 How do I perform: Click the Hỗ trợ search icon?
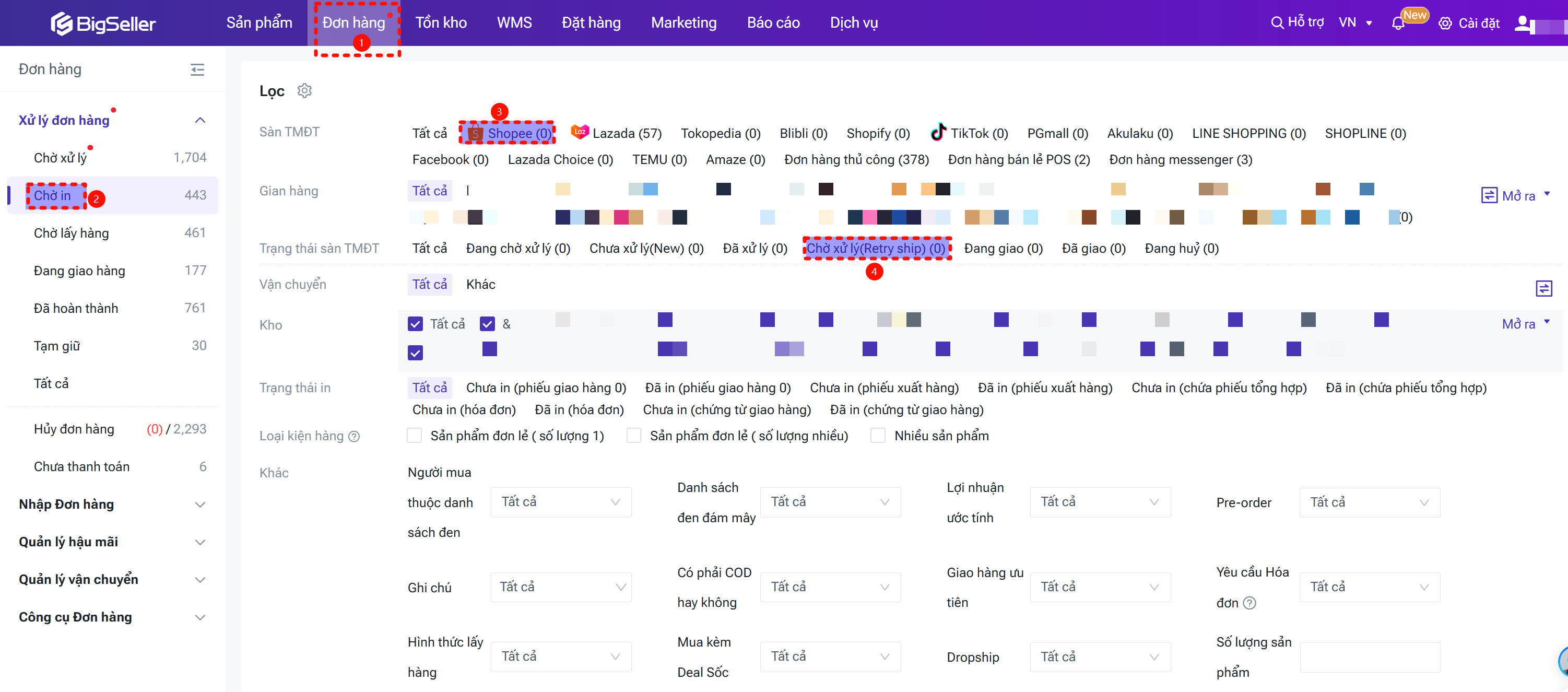1277,22
